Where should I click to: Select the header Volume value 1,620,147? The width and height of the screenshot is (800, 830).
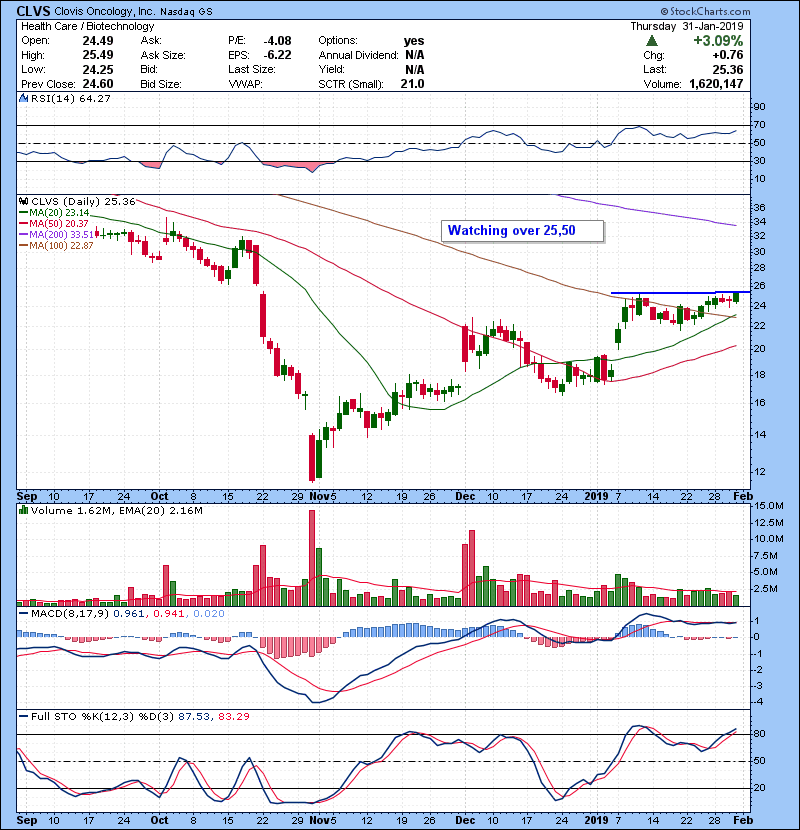[x=716, y=84]
